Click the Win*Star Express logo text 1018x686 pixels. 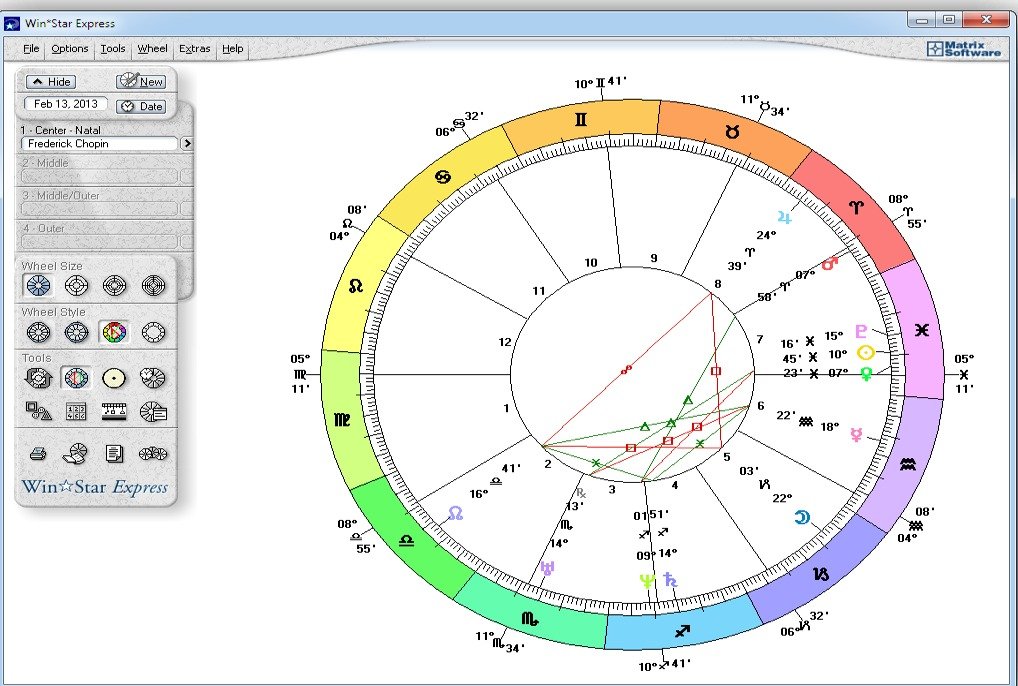click(x=95, y=487)
